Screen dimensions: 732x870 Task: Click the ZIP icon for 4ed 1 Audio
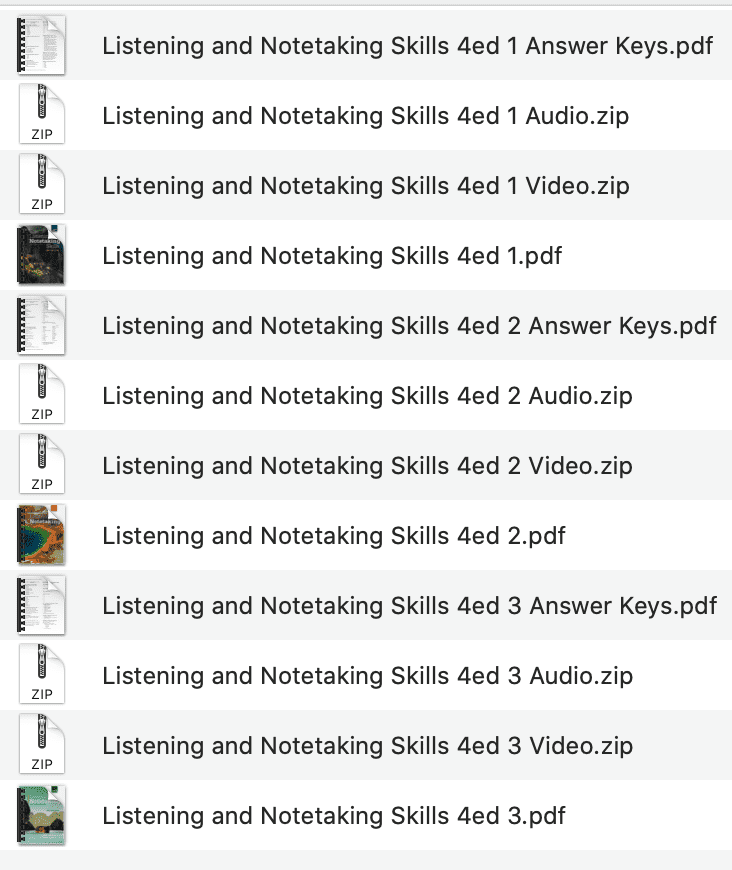[41, 115]
